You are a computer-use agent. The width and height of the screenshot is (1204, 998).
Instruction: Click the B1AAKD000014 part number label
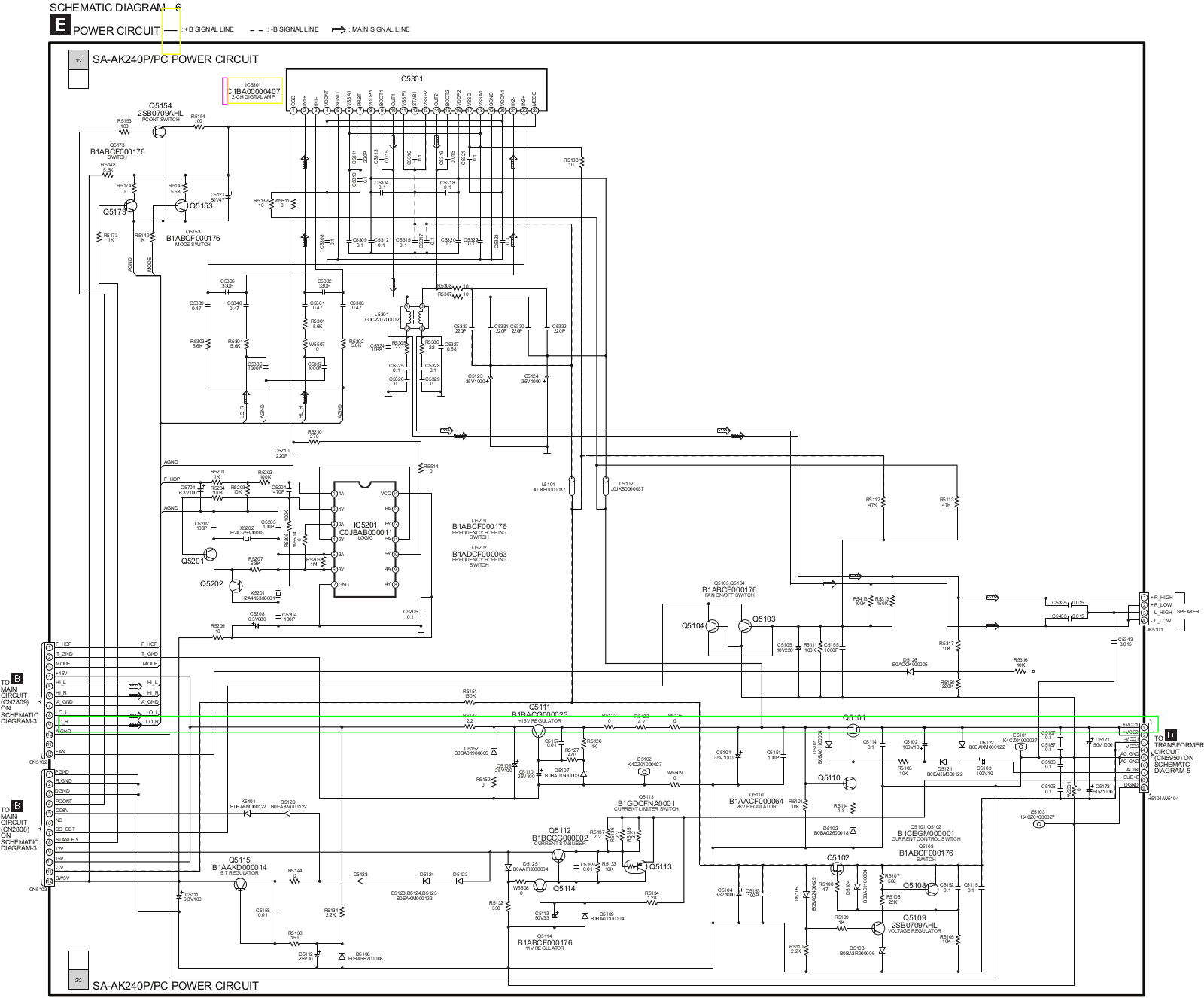tap(239, 867)
